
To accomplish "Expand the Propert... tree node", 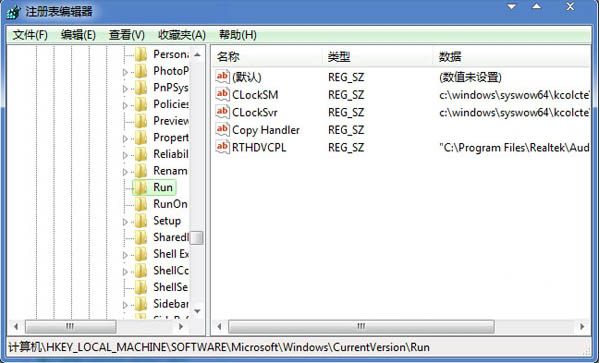I will (125, 138).
